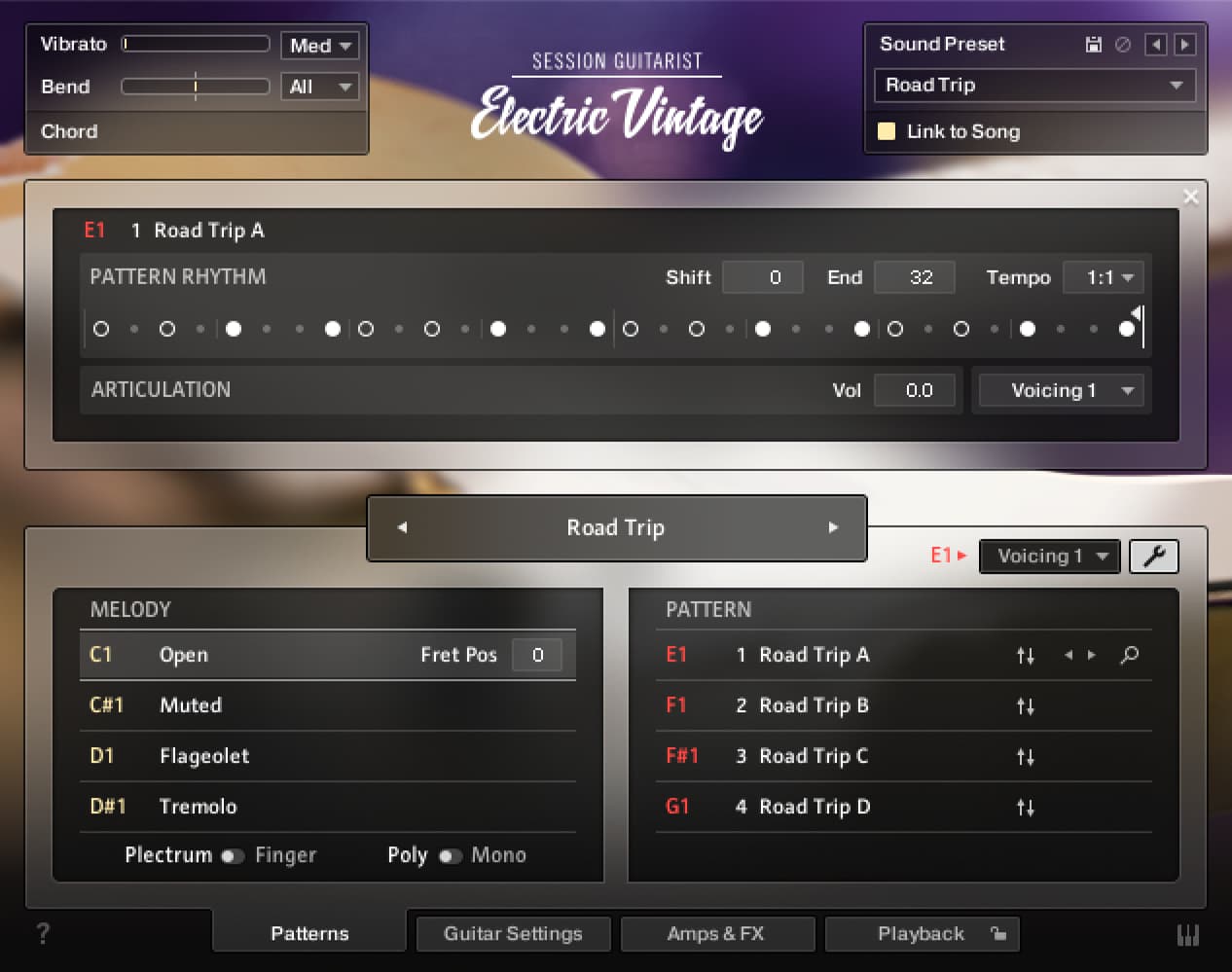Open Sound Preset Road Trip dropdown
Image resolution: width=1232 pixels, height=972 pixels.
click(1034, 85)
